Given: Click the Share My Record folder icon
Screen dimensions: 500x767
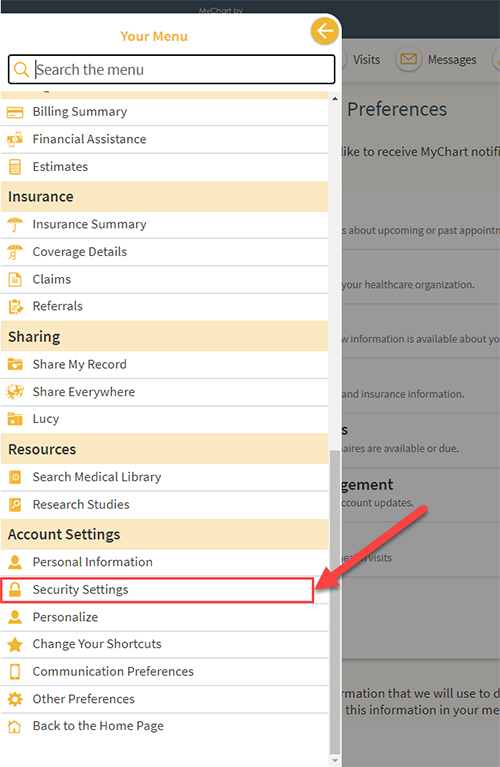Looking at the screenshot, I should click(15, 364).
